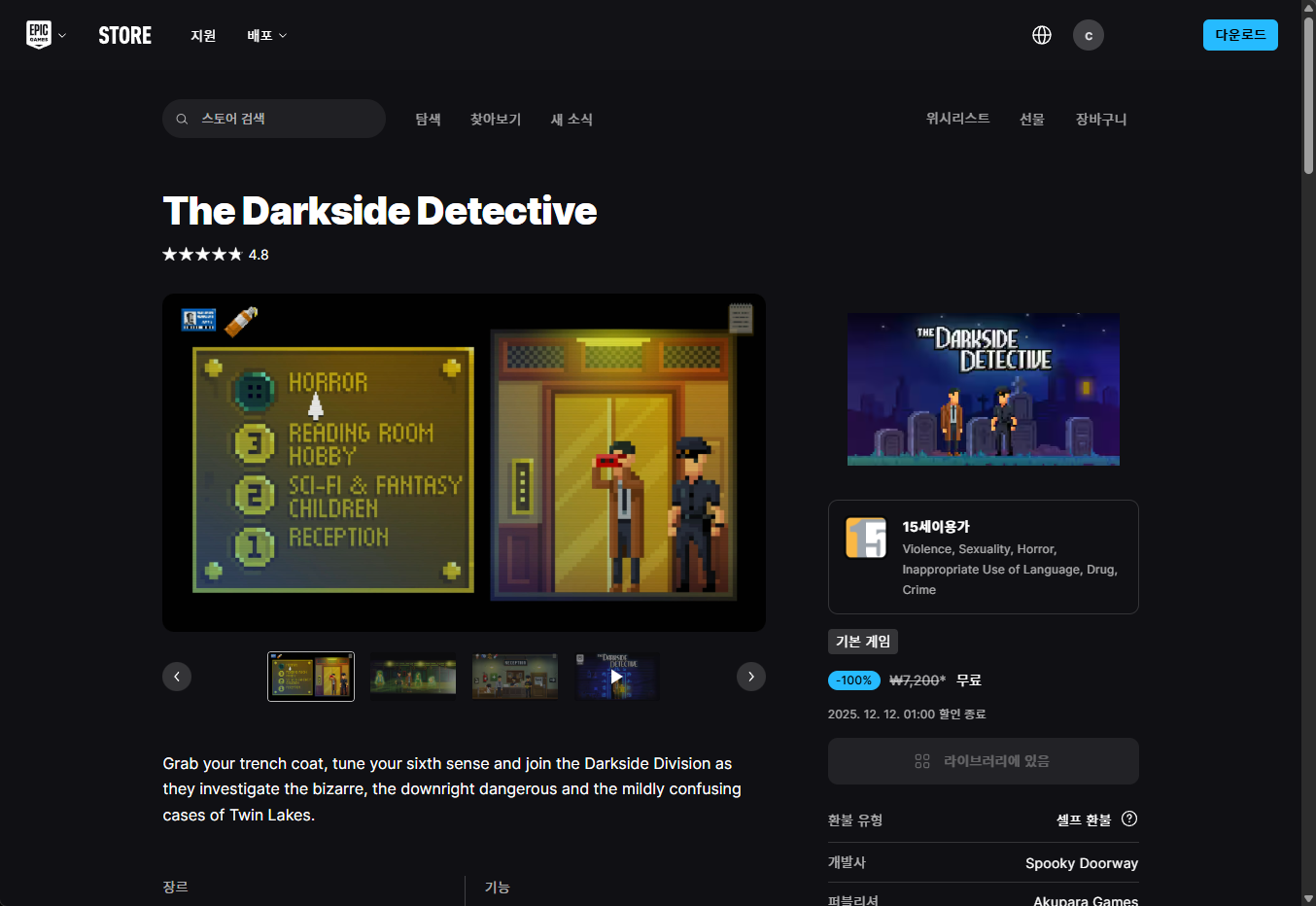1316x906 pixels.
Task: Open the user account avatar 'c'
Action: [1089, 35]
